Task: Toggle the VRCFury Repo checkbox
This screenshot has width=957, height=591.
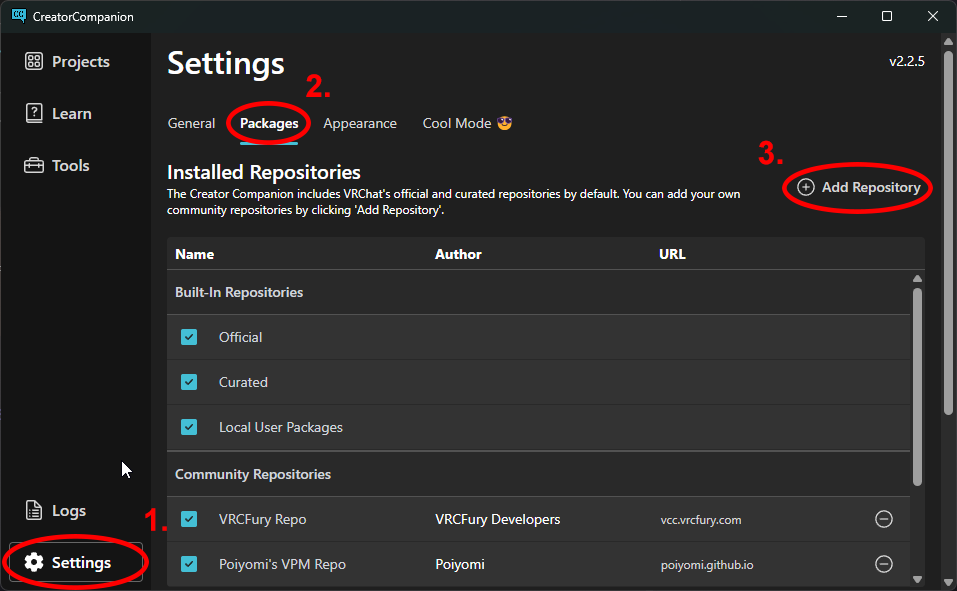Action: click(189, 519)
